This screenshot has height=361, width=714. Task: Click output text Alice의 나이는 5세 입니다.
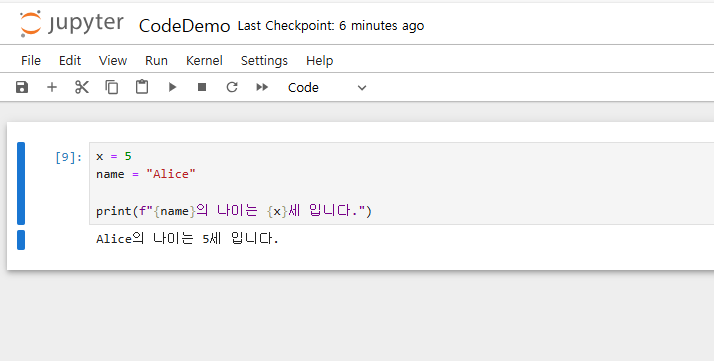click(187, 238)
